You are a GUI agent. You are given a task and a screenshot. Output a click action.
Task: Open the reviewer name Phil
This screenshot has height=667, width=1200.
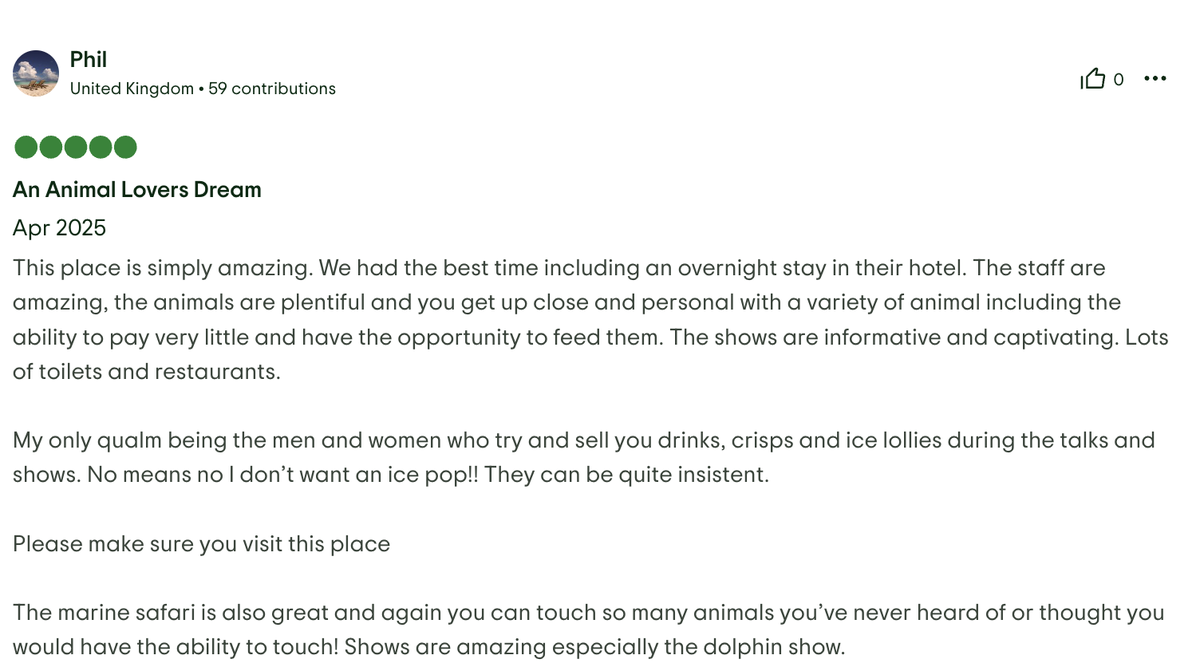click(x=88, y=60)
